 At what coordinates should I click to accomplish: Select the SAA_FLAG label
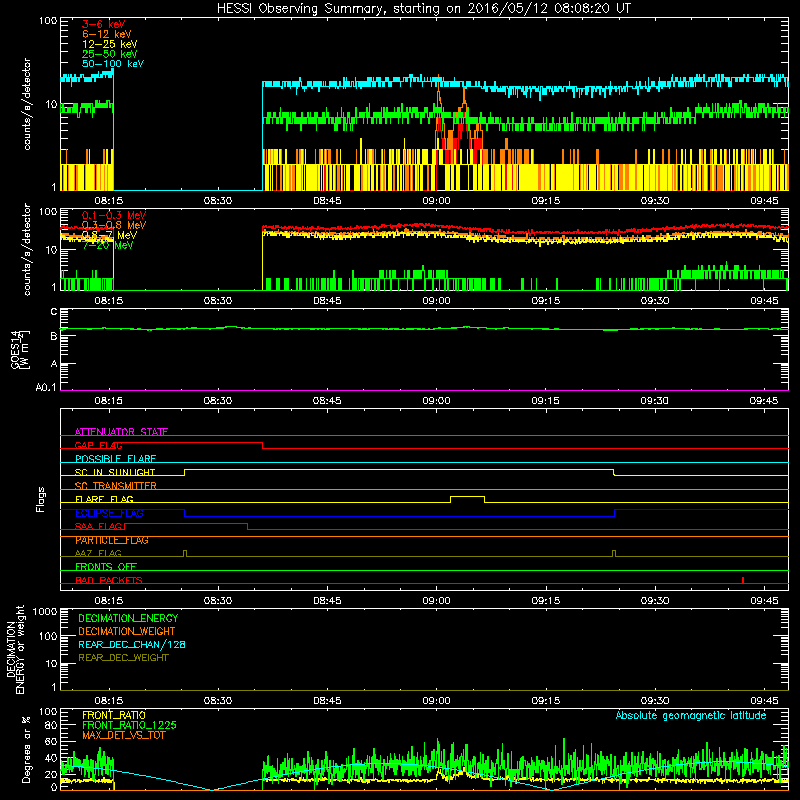pos(98,526)
